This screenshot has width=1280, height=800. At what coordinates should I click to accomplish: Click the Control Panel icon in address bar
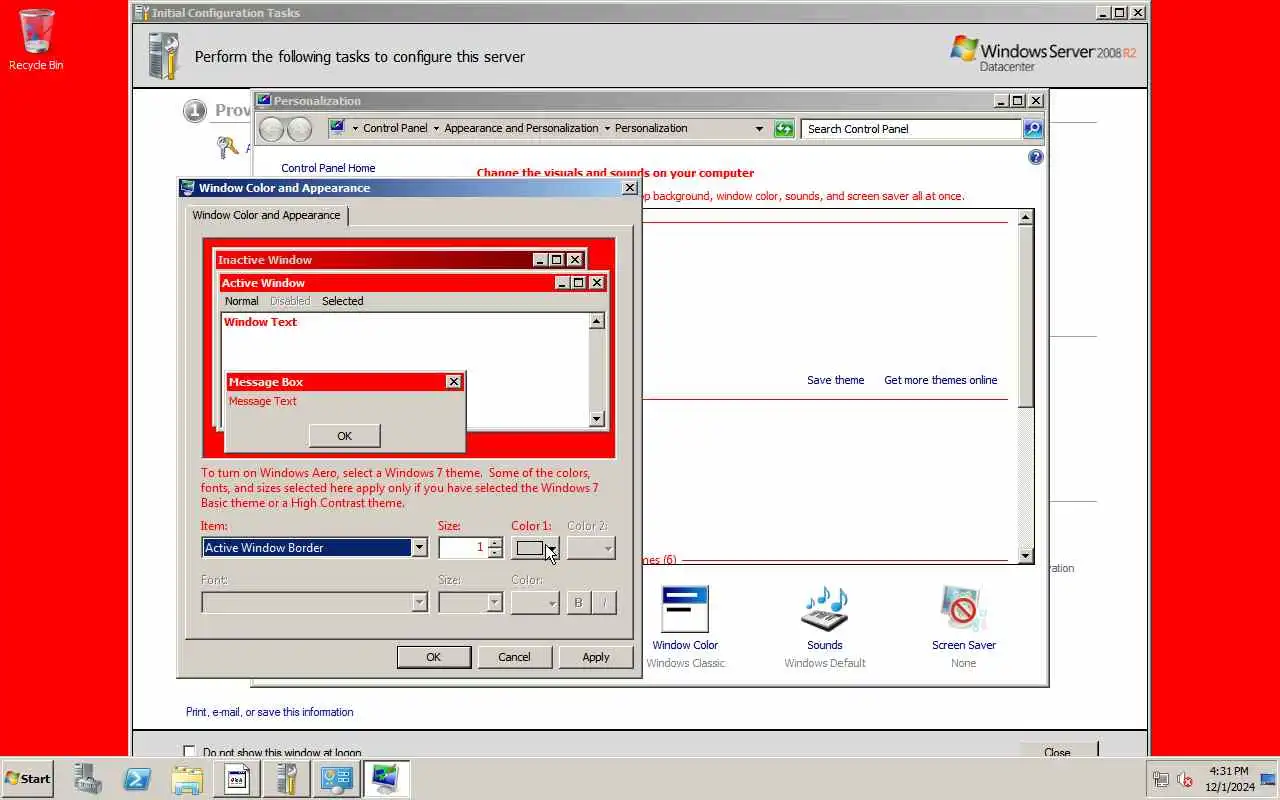point(337,128)
